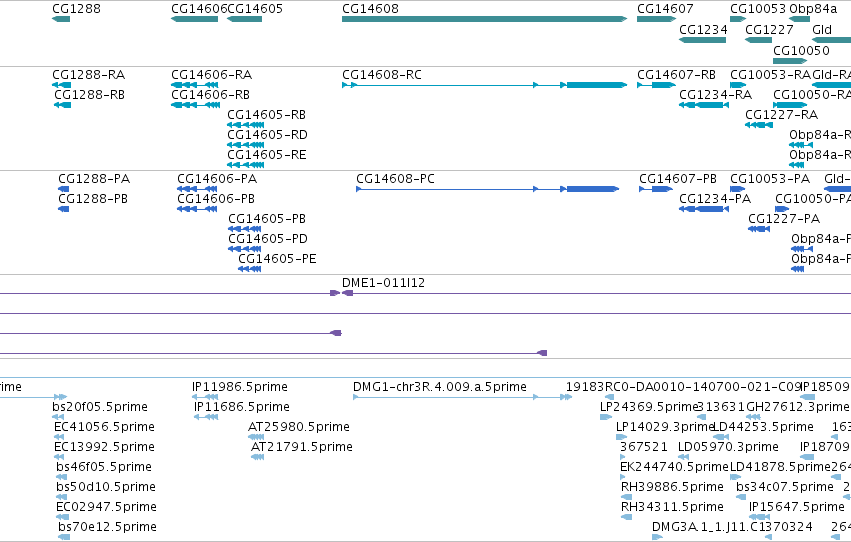Image resolution: width=851 pixels, height=542 pixels.
Task: Select the Obp84a gene label
Action: (x=813, y=9)
